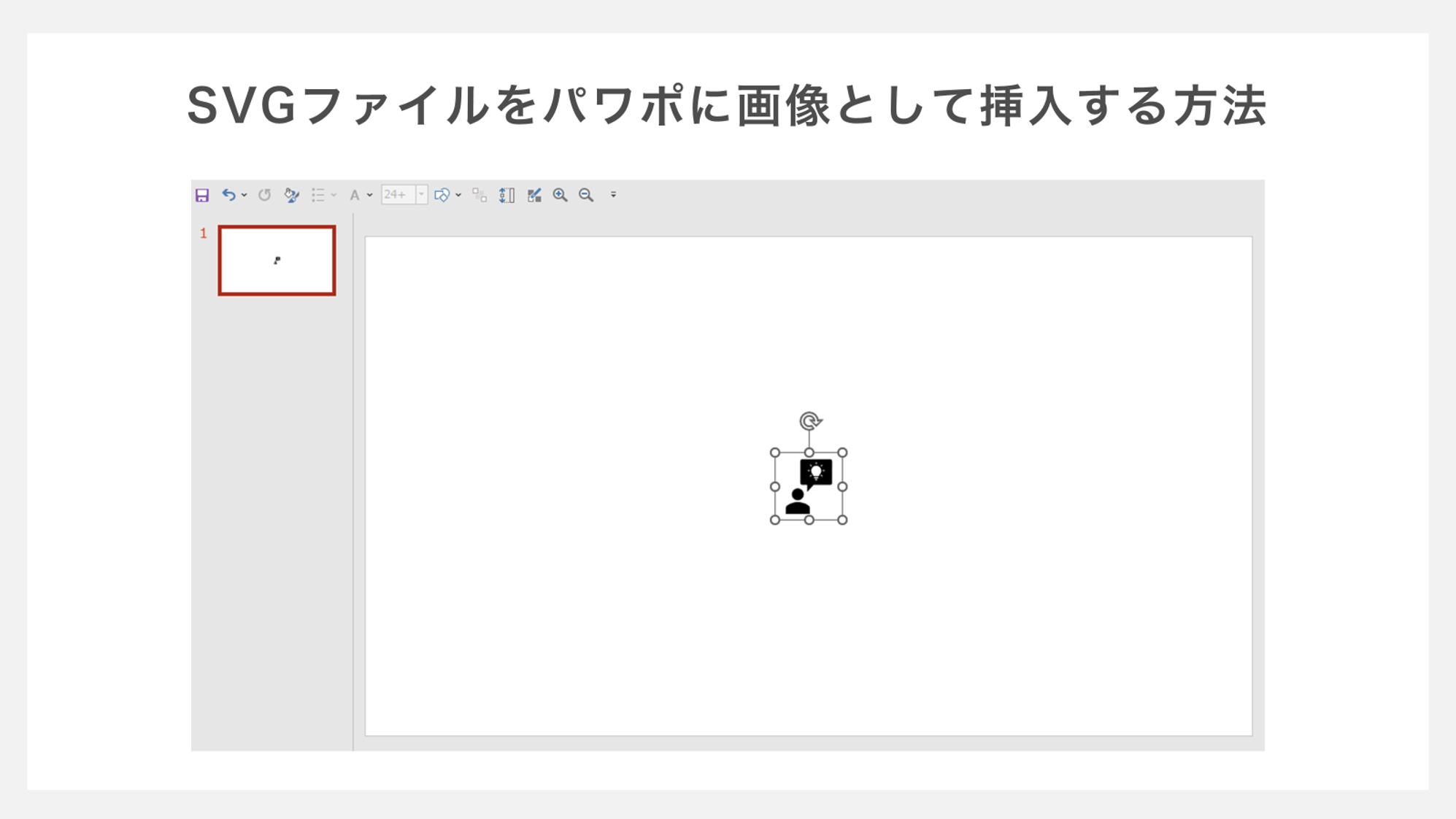The height and width of the screenshot is (819, 1456).
Task: Select the drawing/shapes tool icon
Action: pyautogui.click(x=442, y=195)
